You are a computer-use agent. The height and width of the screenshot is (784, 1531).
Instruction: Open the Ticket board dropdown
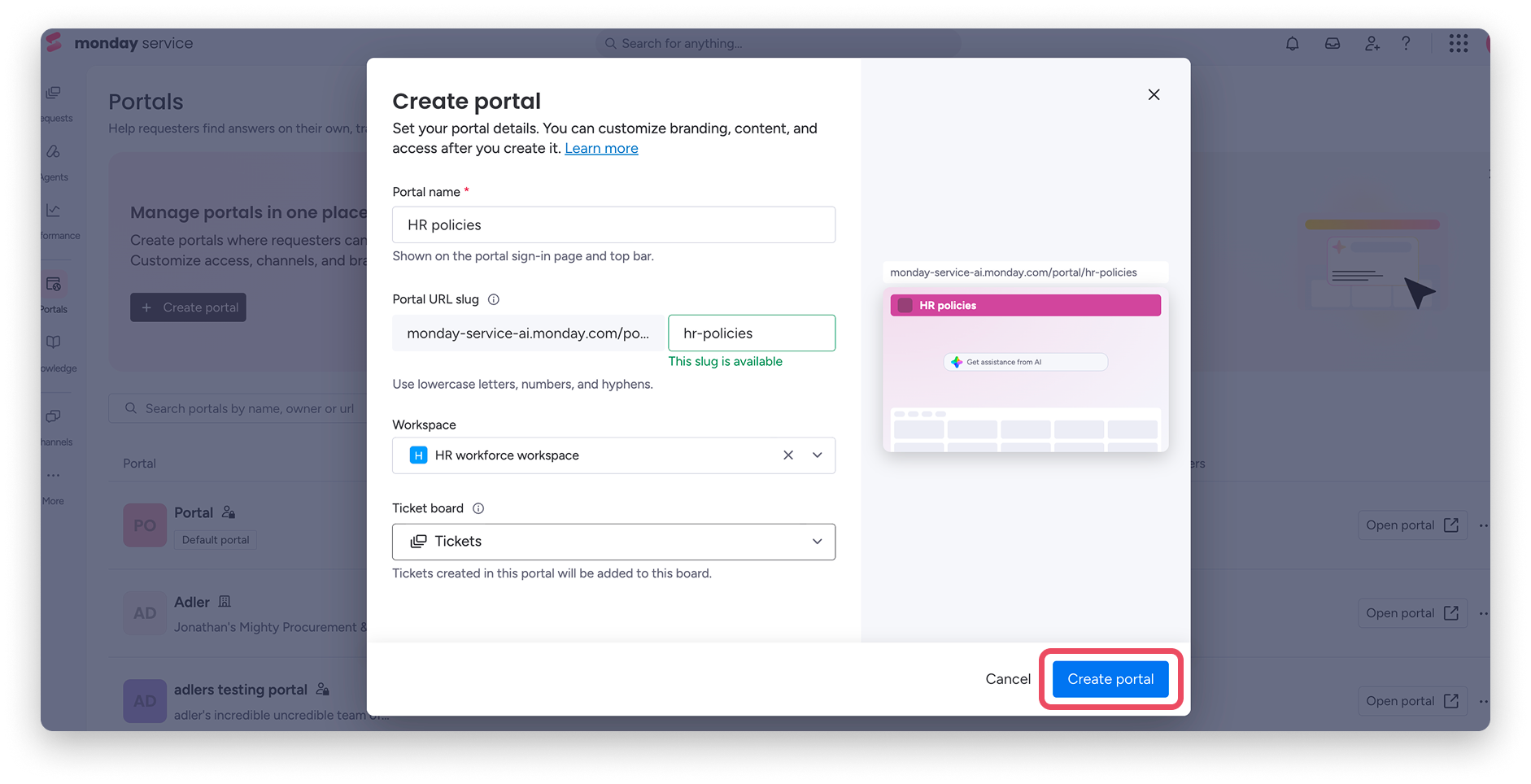pyautogui.click(x=613, y=542)
